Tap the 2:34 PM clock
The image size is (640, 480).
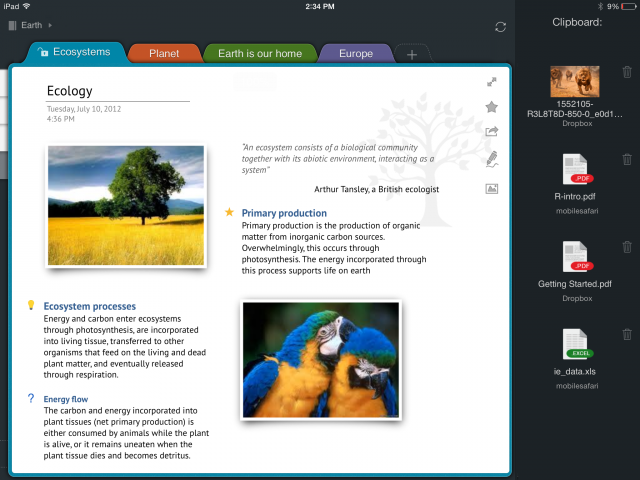click(320, 7)
